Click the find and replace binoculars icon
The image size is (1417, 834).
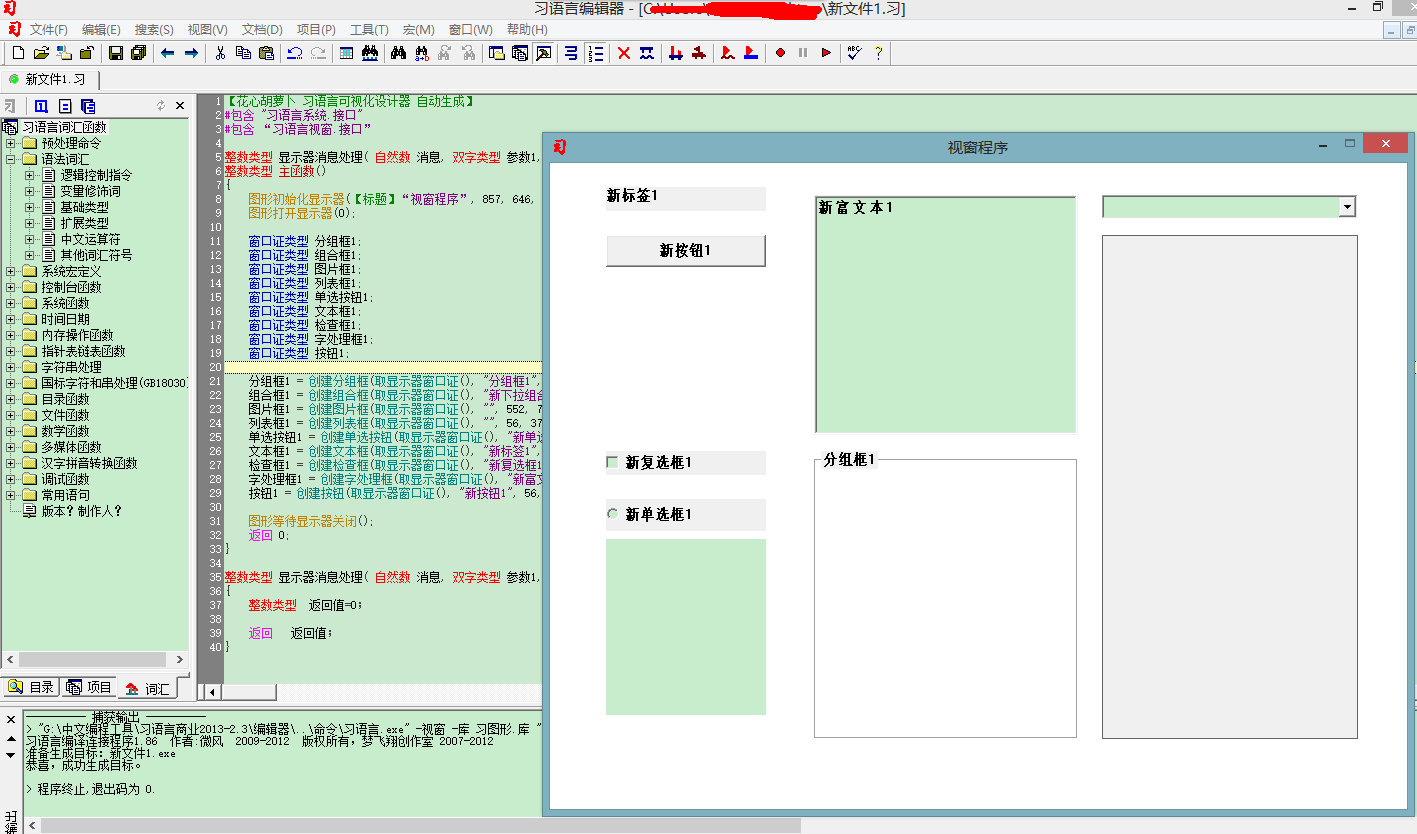(421, 53)
